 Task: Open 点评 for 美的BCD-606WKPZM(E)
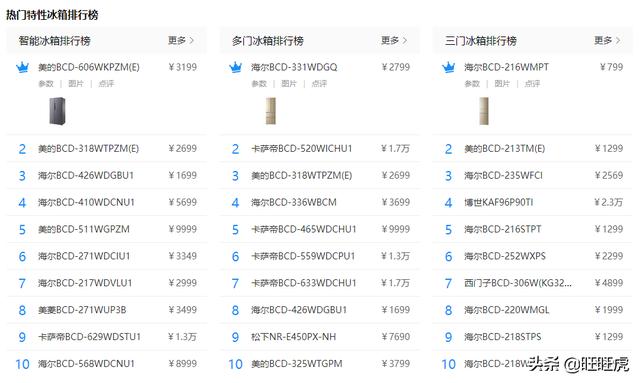coord(106,84)
